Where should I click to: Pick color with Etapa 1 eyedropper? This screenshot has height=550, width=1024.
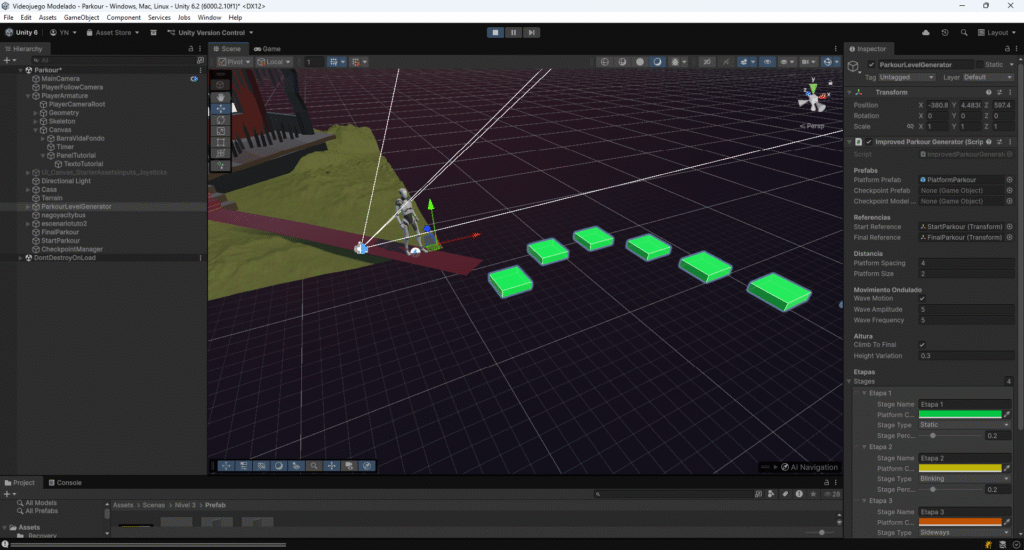[x=1008, y=414]
